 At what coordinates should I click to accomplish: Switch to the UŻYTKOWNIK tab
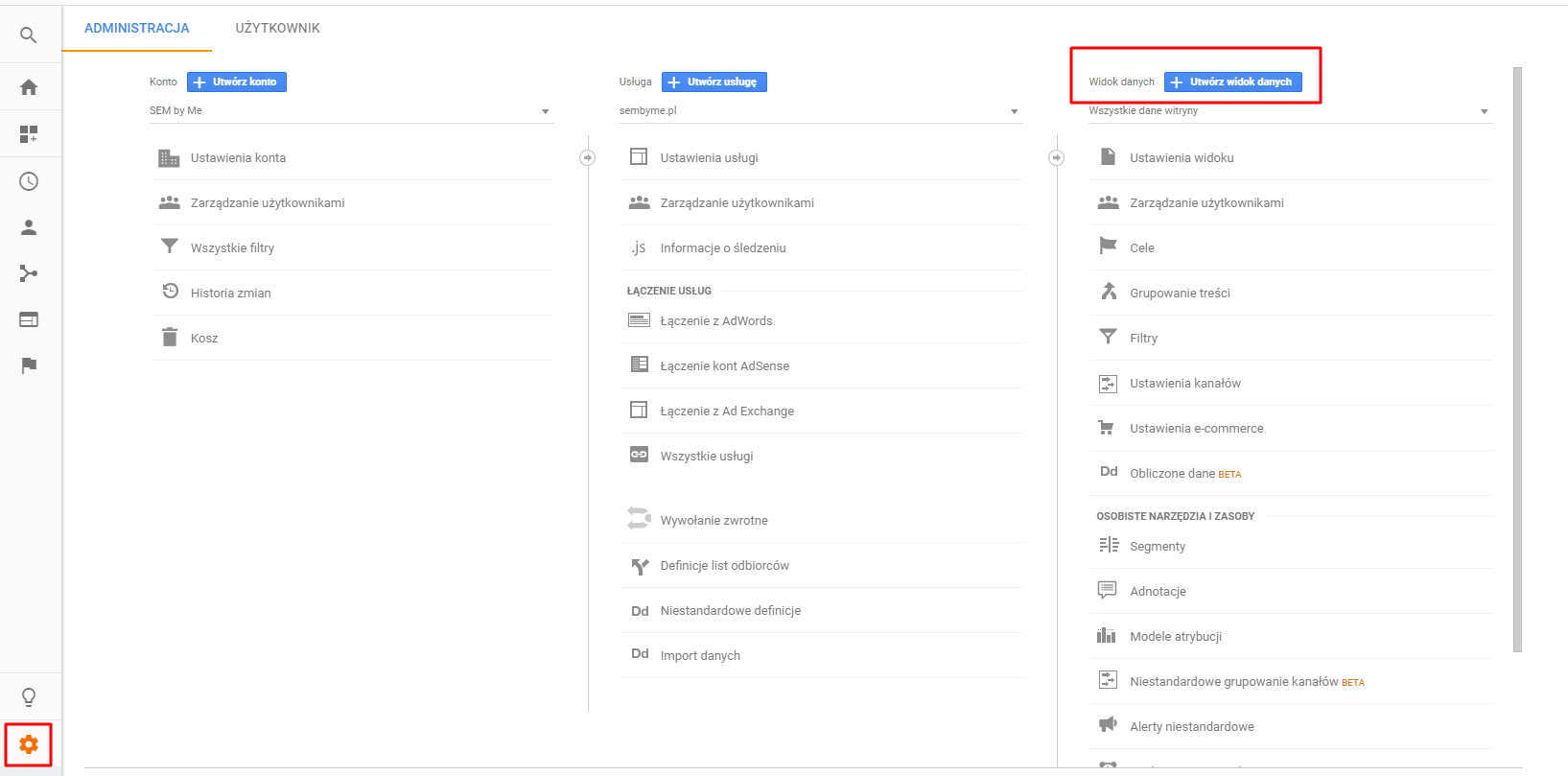coord(277,28)
